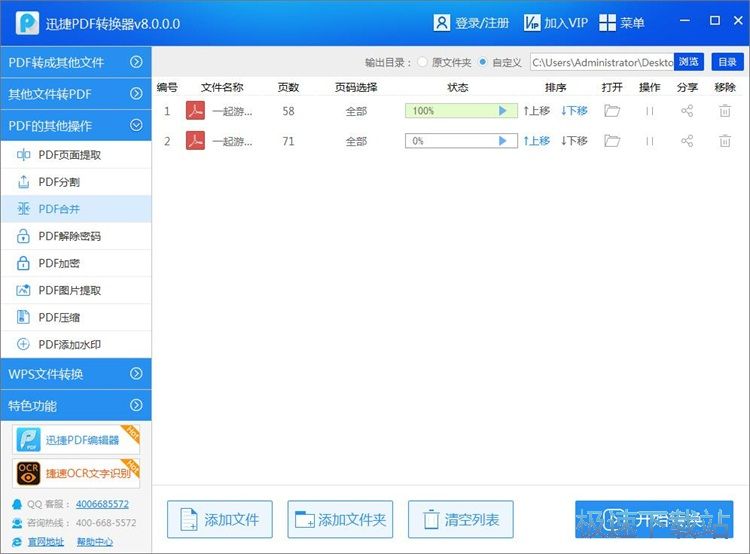This screenshot has height=554, width=750.
Task: Share icon for the 71-page file
Action: pyautogui.click(x=687, y=141)
